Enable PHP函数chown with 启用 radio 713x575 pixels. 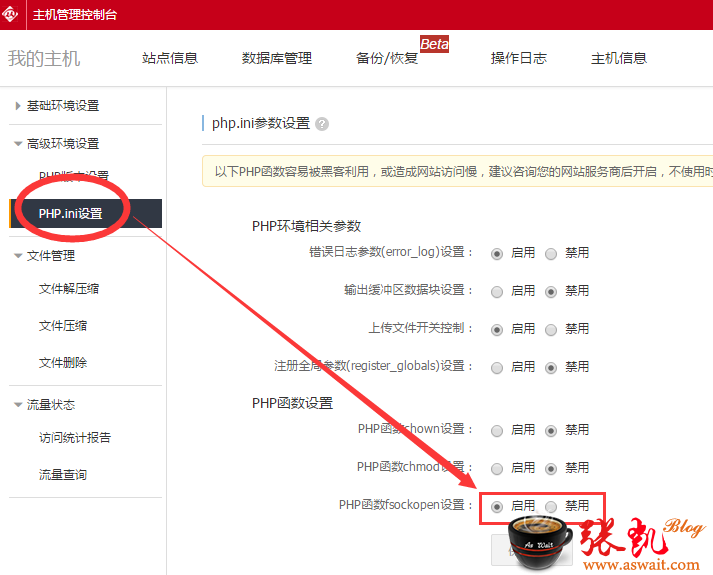pyautogui.click(x=497, y=431)
